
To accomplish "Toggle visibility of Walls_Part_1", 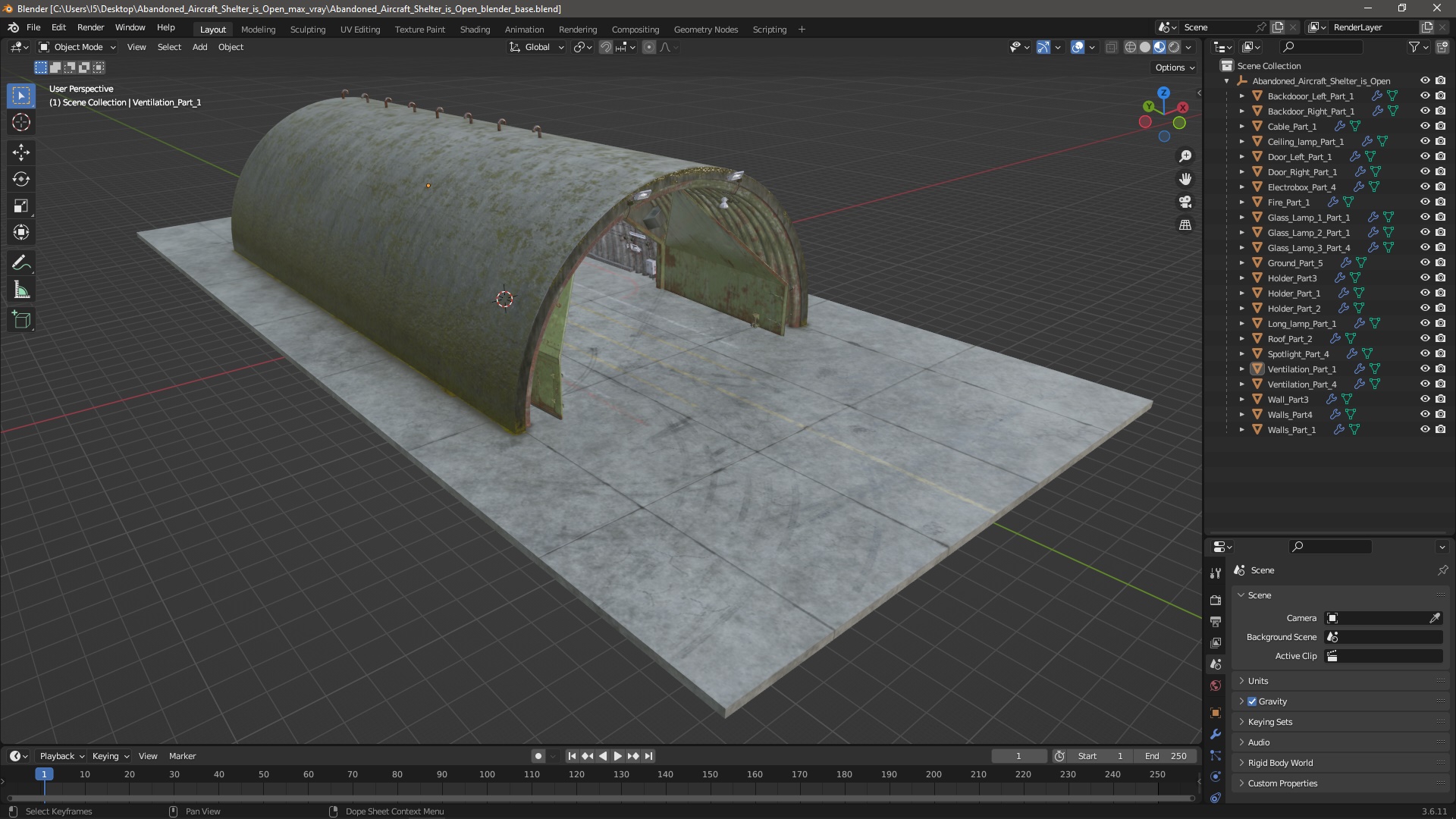I will [1424, 429].
